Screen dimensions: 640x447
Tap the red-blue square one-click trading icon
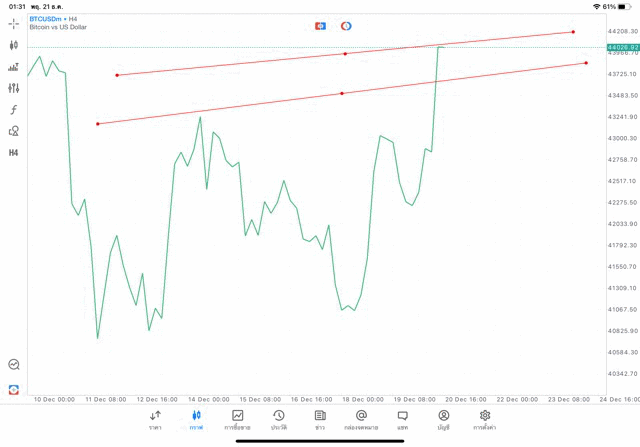click(319, 25)
